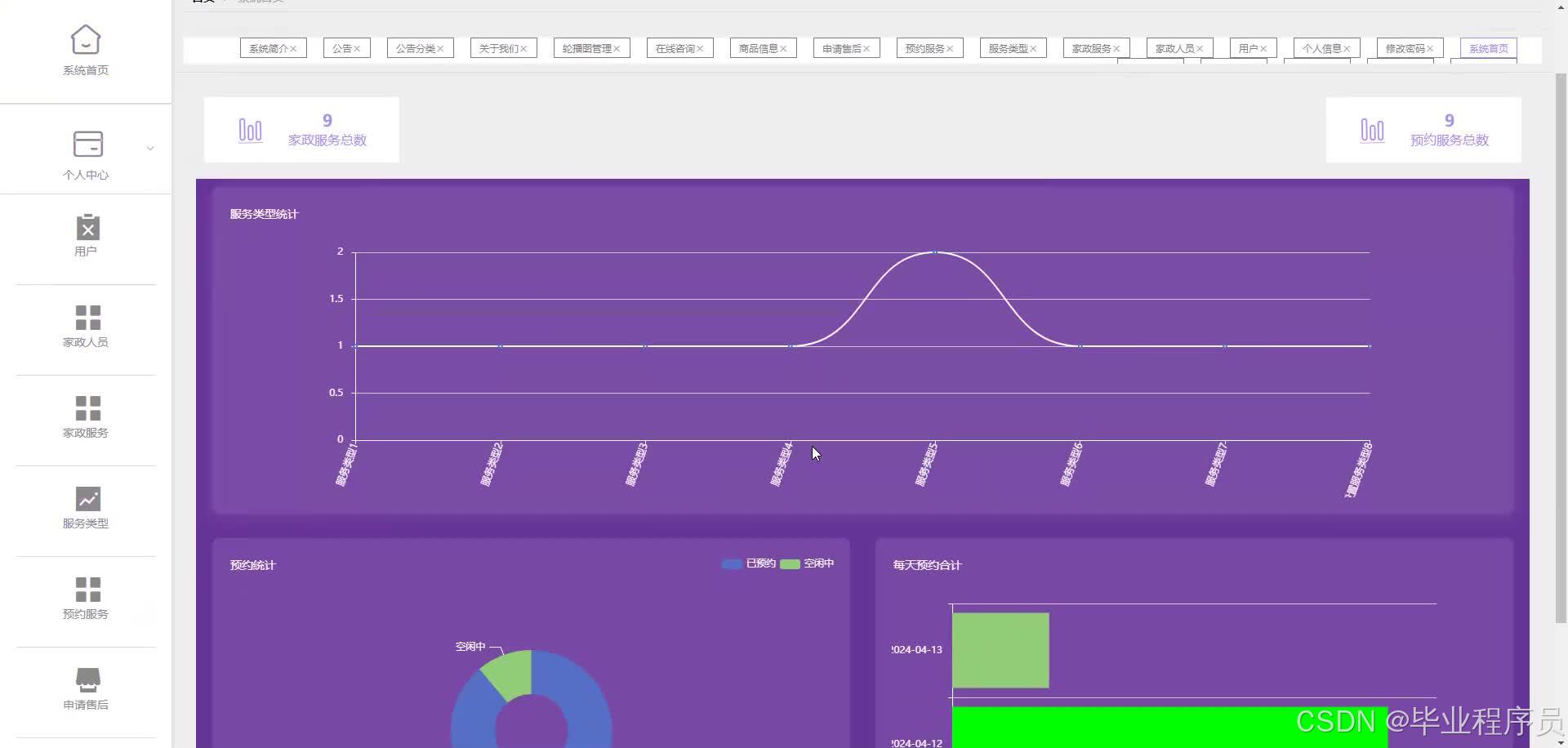
Task: Close the 系统简介 tab
Action: (x=293, y=49)
